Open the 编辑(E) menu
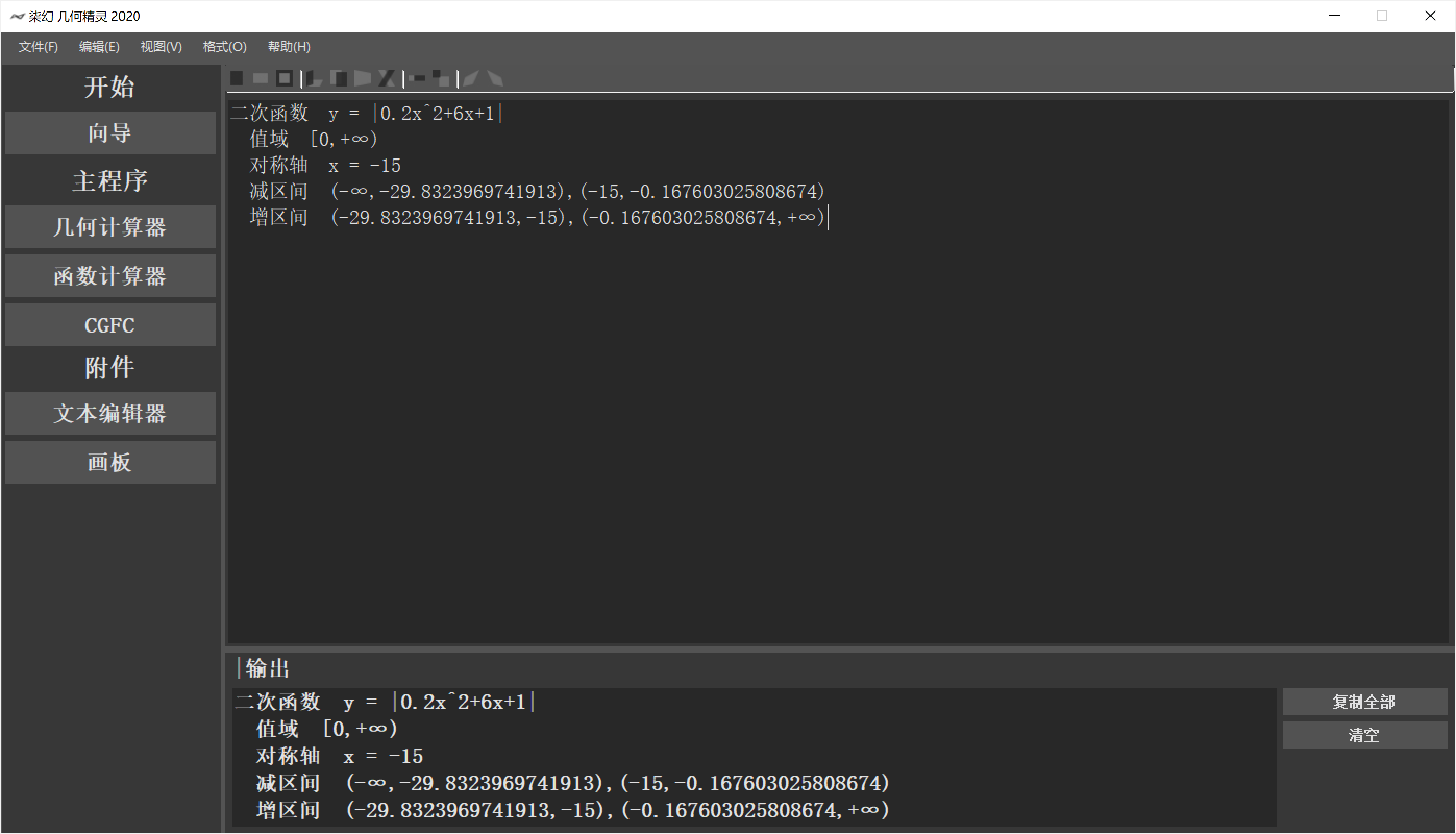Viewport: 1456px width, 834px height. 99,46
